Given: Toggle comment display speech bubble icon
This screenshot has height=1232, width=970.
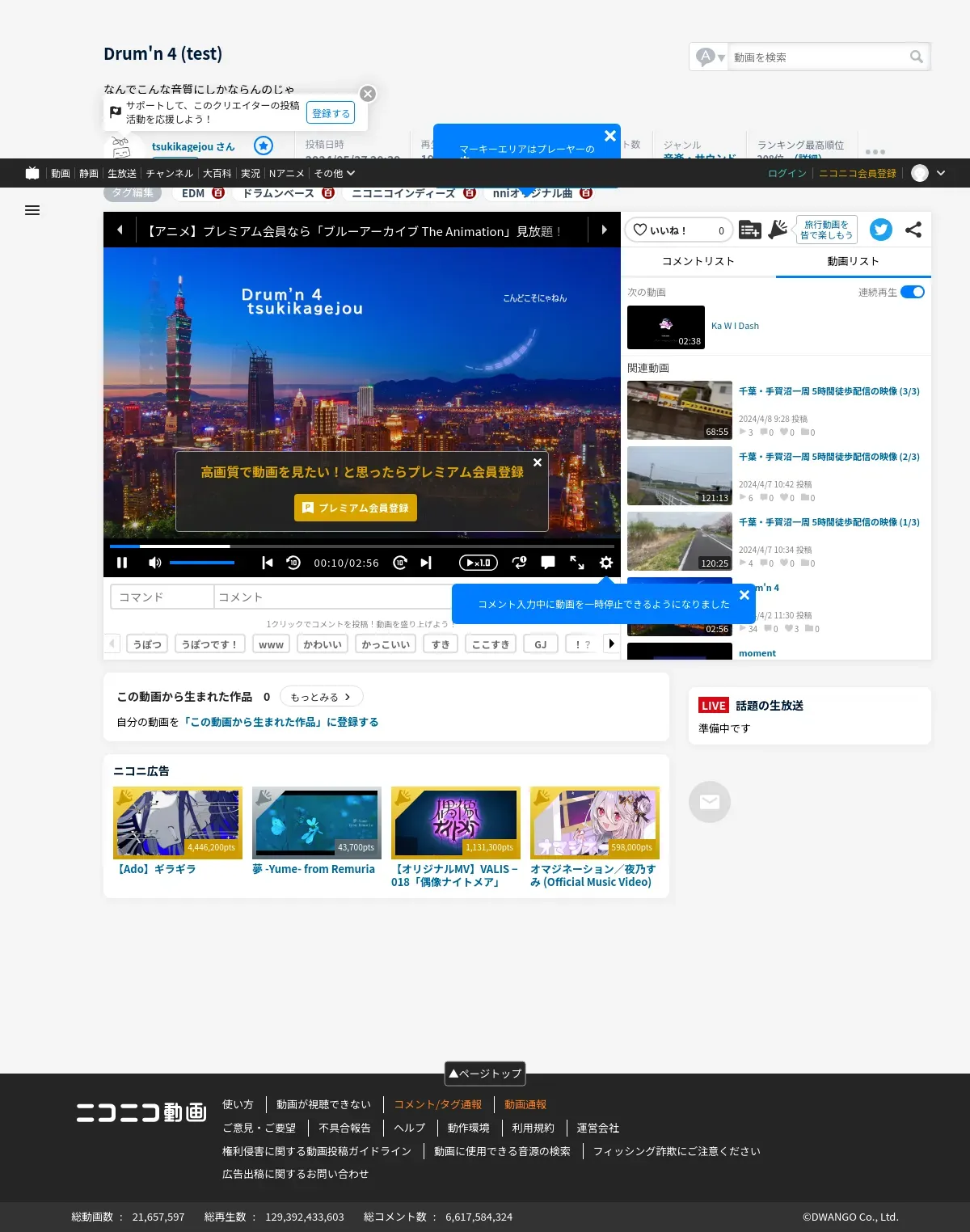Looking at the screenshot, I should point(548,563).
